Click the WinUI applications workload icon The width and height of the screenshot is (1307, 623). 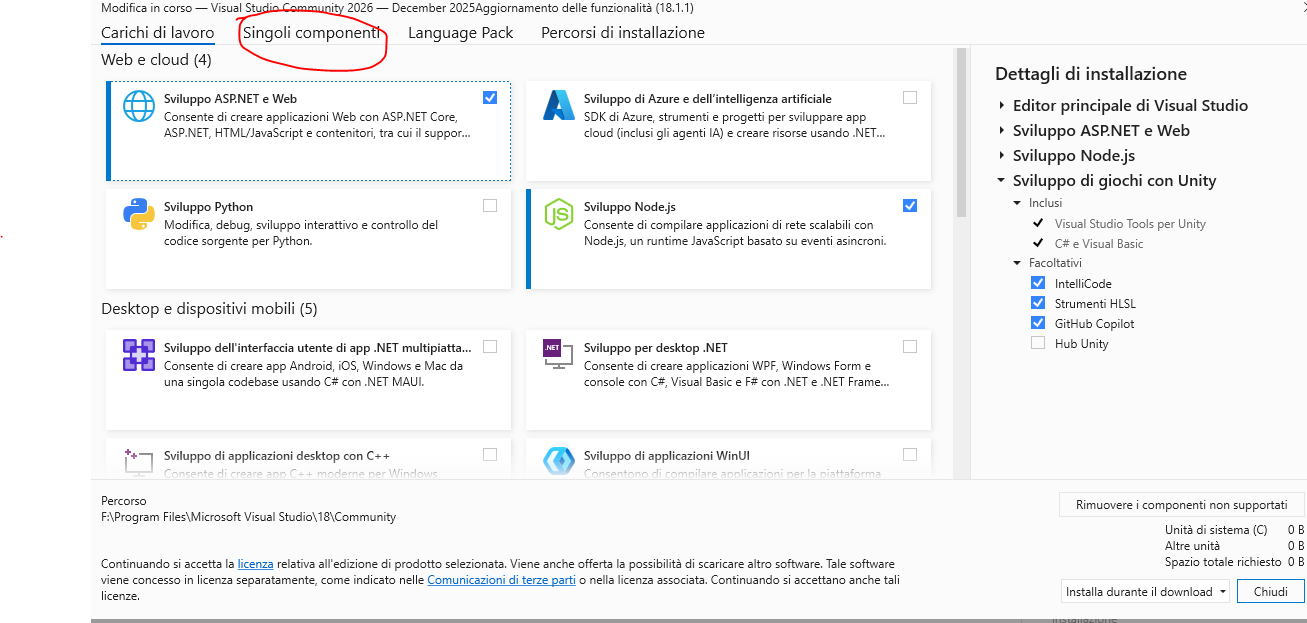click(557, 461)
